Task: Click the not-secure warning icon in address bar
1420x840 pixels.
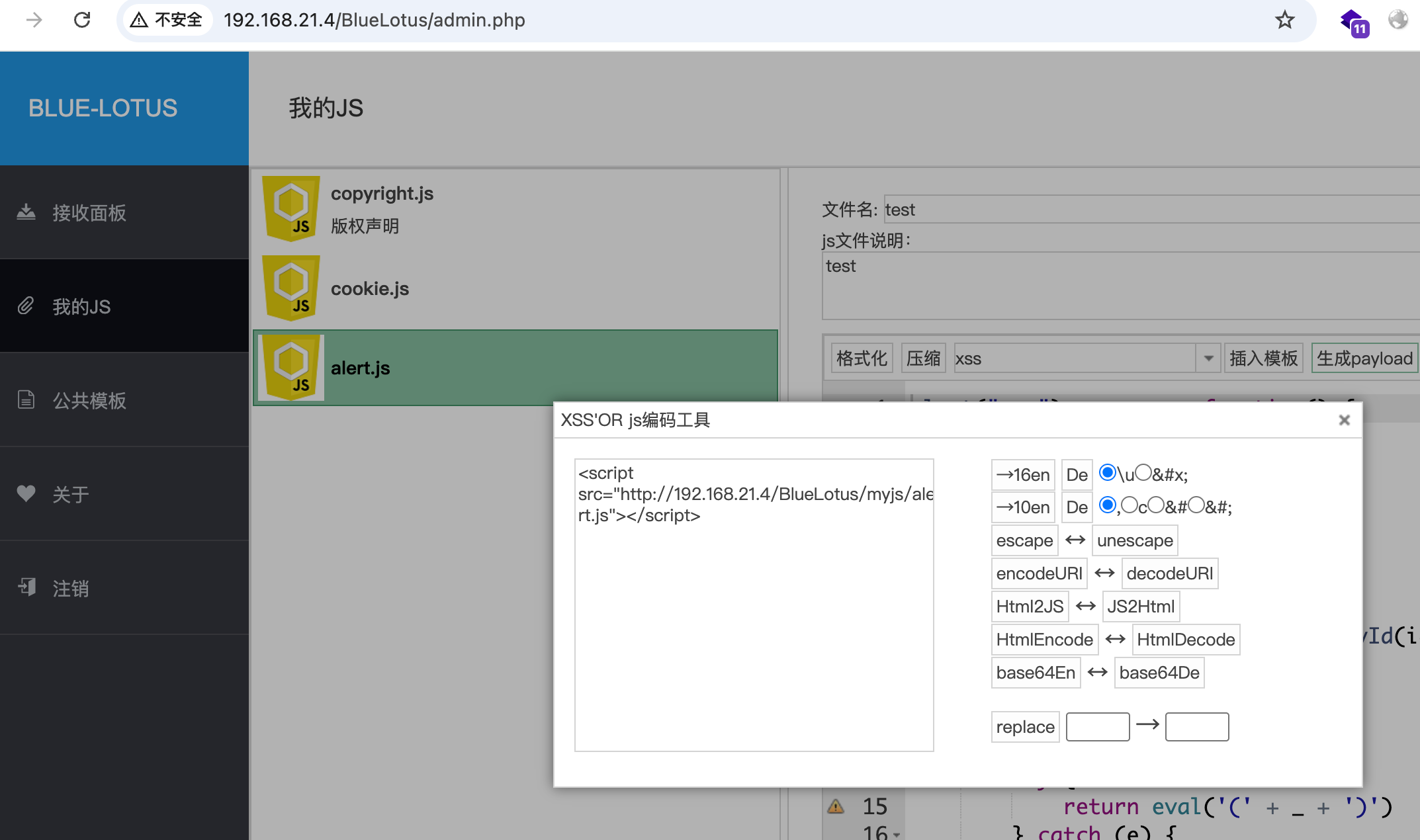Action: (138, 21)
